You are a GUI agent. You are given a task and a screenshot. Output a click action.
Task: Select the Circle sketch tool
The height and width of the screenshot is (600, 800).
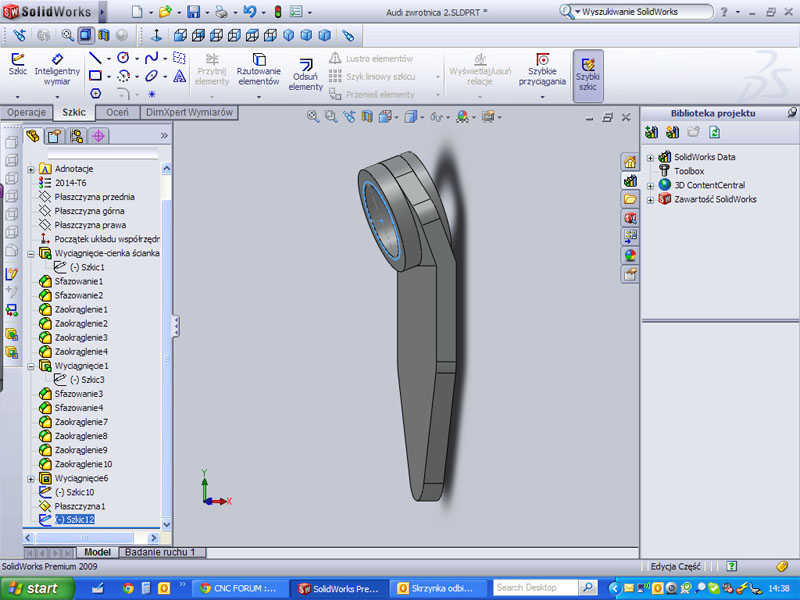pyautogui.click(x=123, y=58)
